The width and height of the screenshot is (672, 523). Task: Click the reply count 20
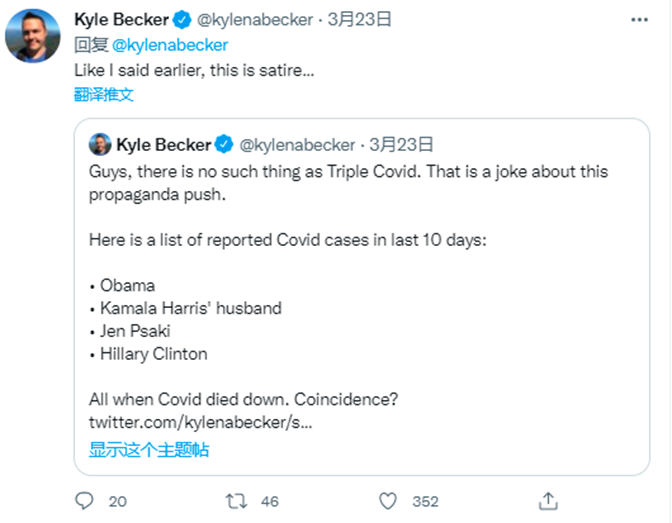click(x=118, y=501)
